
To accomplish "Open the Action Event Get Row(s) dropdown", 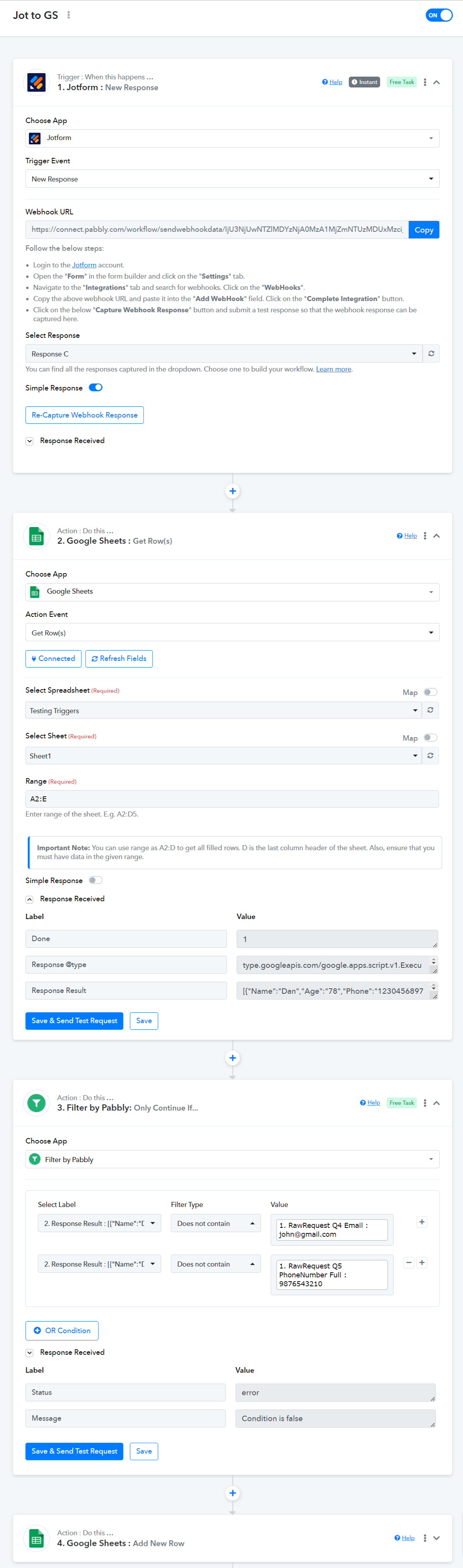I will pos(232,632).
